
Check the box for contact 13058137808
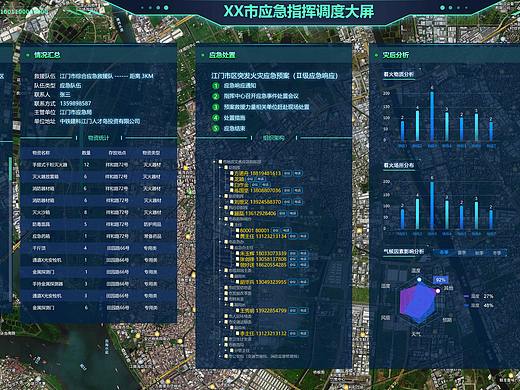tap(237, 259)
